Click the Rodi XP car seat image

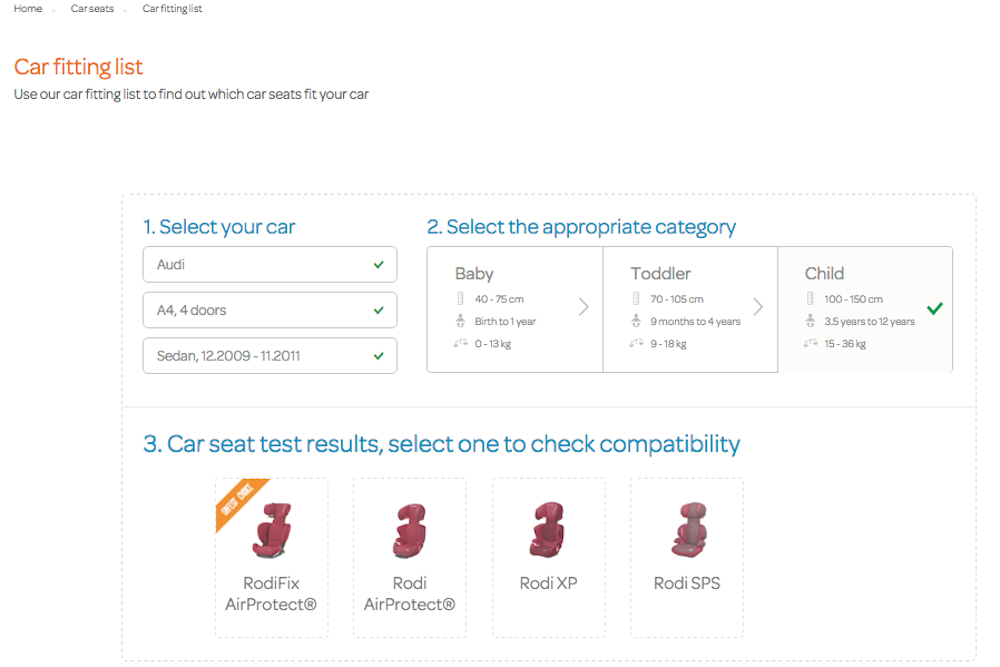pyautogui.click(x=548, y=529)
